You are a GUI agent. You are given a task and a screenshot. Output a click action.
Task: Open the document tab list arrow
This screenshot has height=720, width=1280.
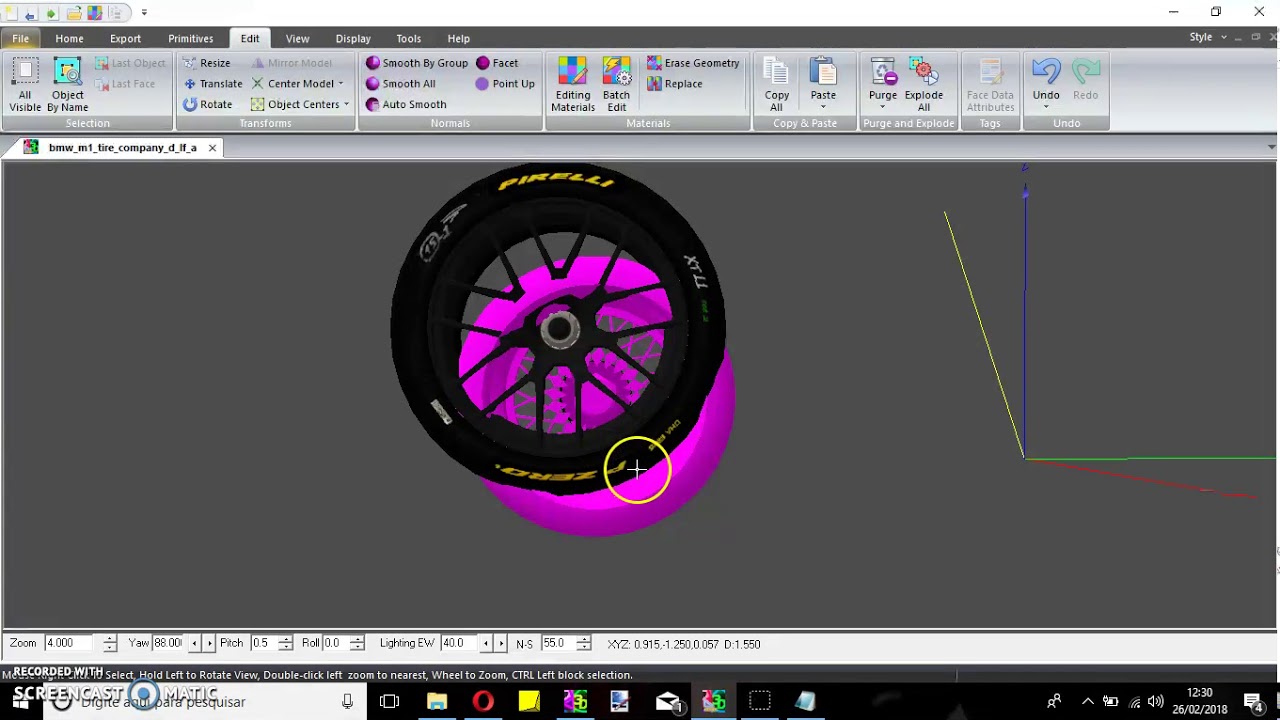tap(1271, 147)
